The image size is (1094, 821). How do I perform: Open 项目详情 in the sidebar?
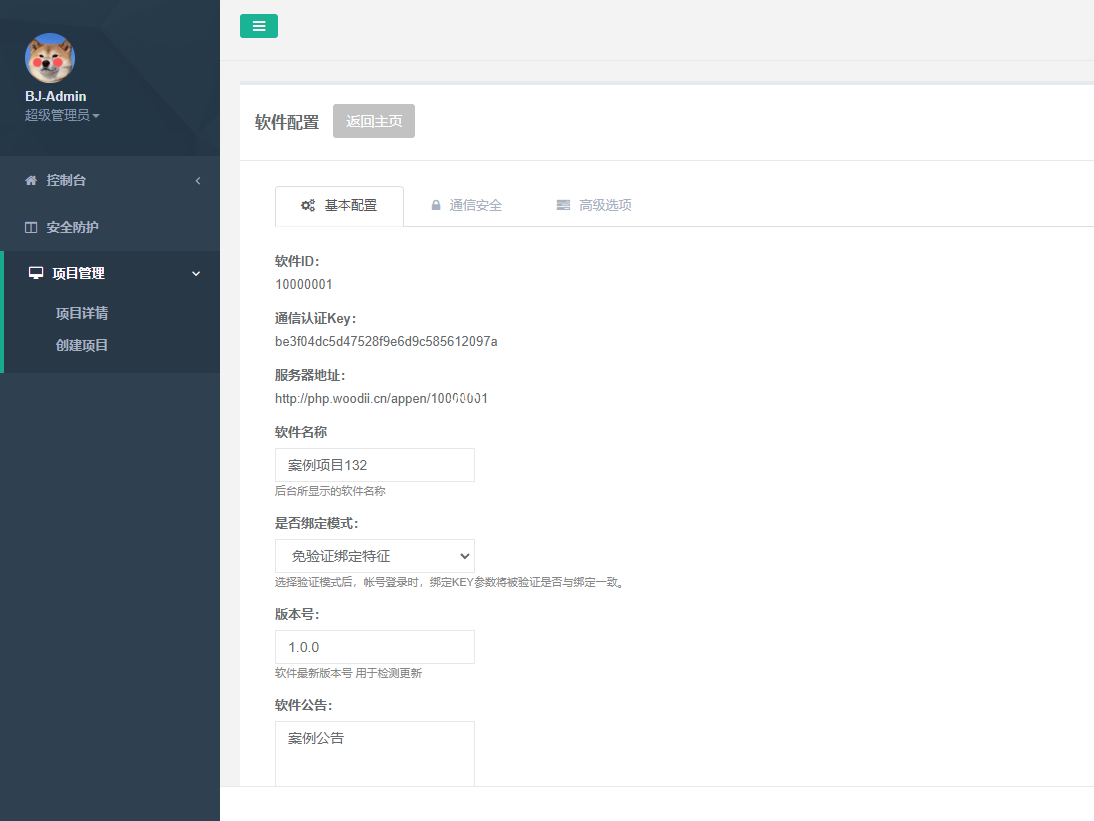[x=82, y=313]
